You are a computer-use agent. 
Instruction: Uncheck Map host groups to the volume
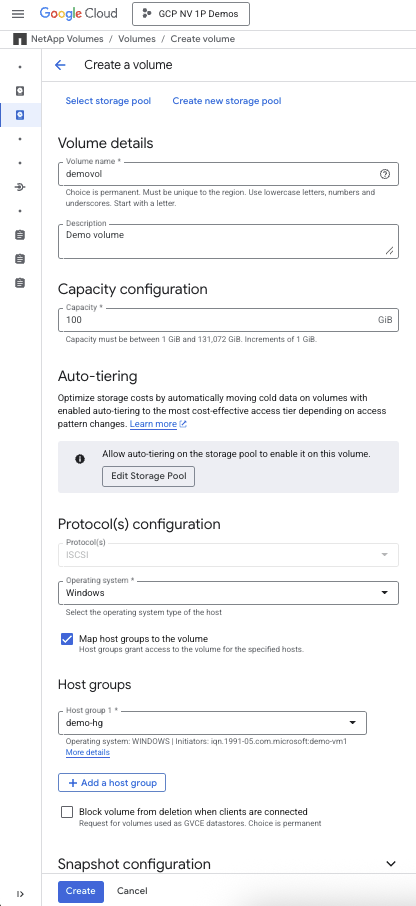tap(67, 639)
